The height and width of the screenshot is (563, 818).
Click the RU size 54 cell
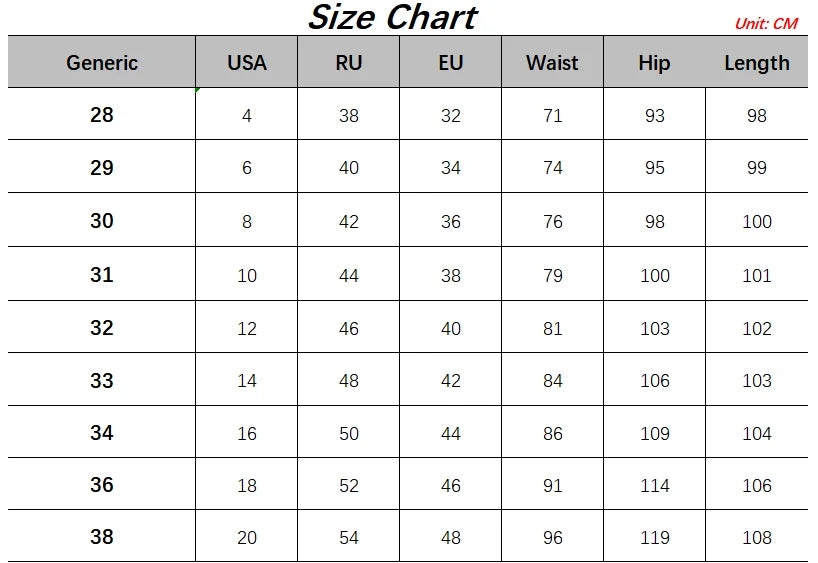[x=349, y=538]
